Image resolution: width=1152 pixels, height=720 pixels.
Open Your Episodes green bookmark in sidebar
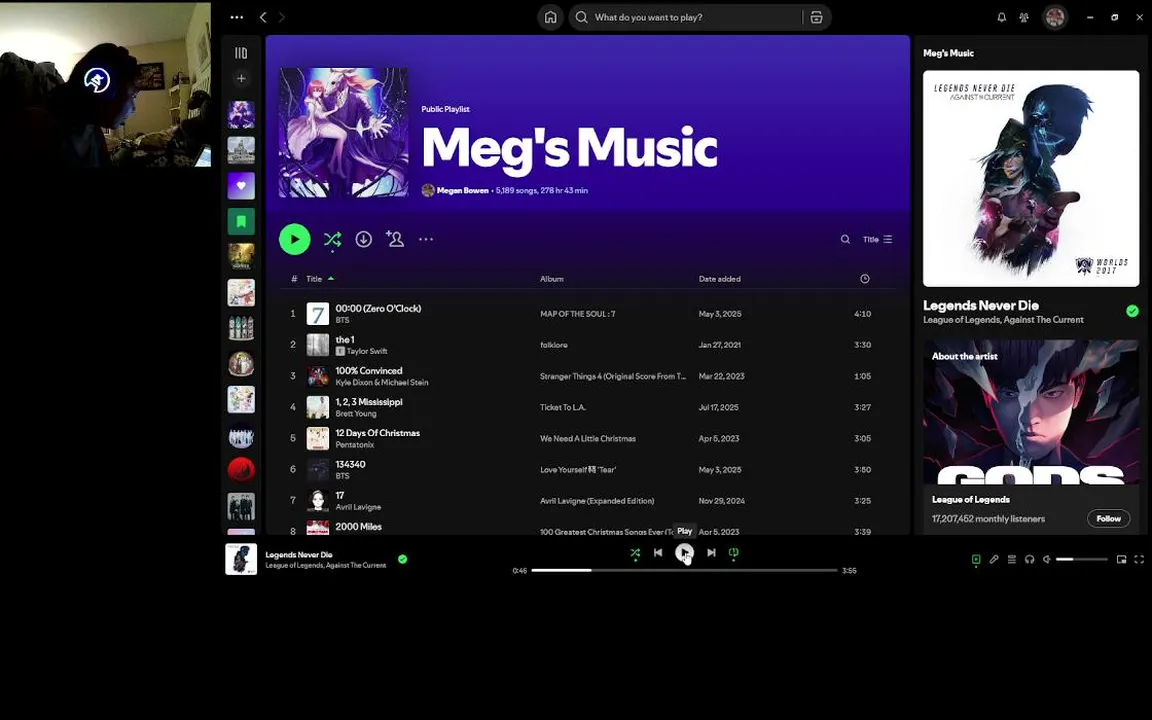(x=241, y=221)
